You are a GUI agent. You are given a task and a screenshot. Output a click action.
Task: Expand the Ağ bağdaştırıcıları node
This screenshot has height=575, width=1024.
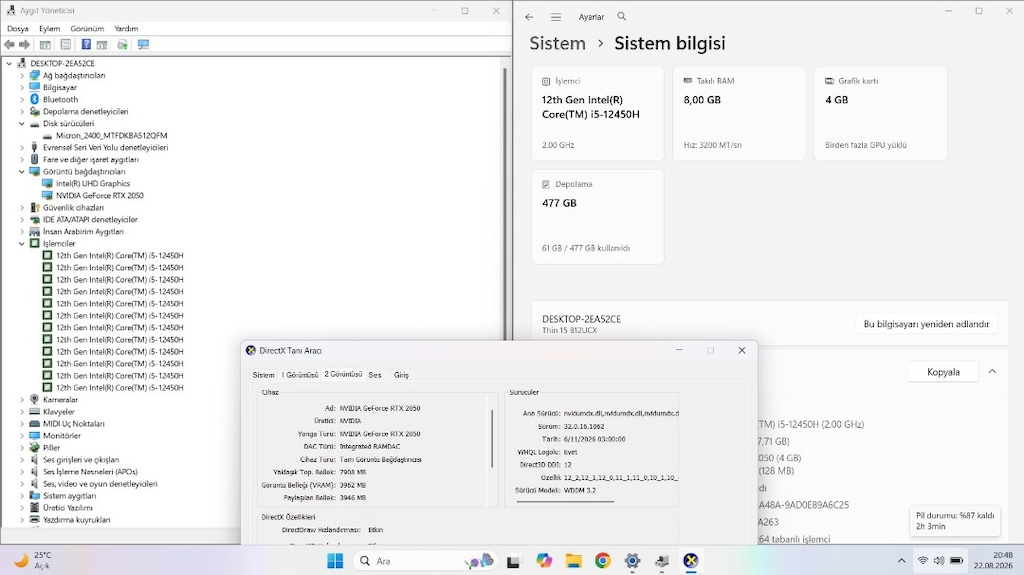tap(22, 76)
